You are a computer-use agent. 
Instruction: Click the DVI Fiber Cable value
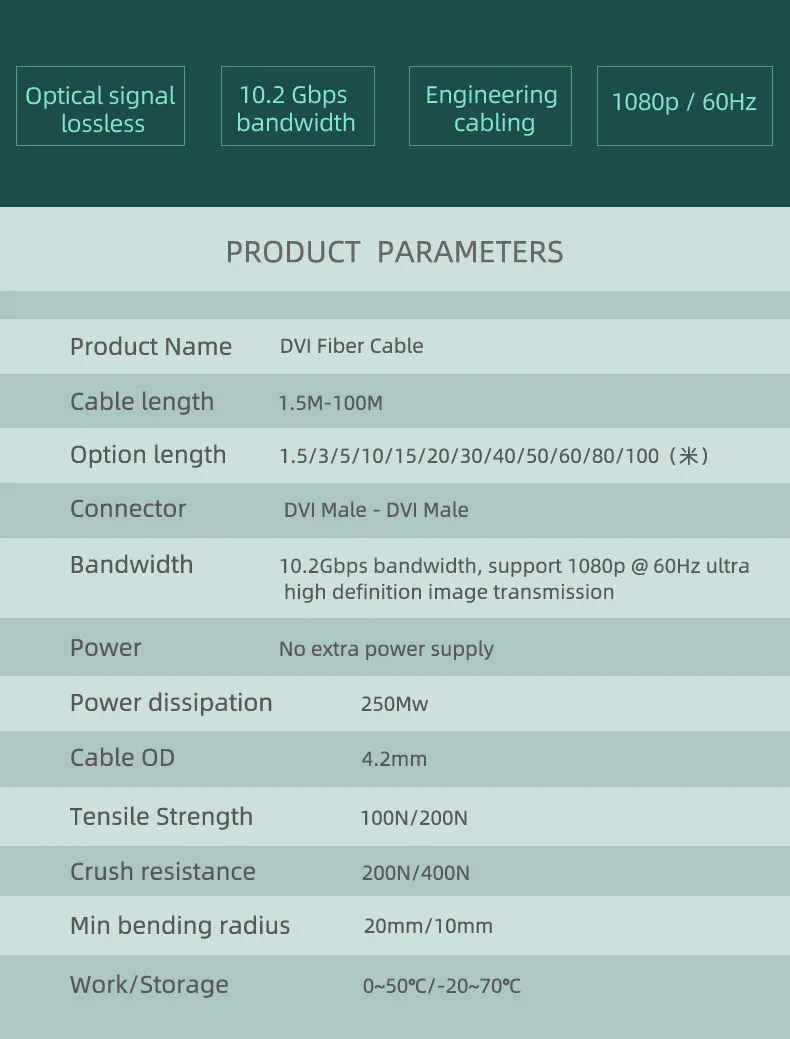click(351, 346)
